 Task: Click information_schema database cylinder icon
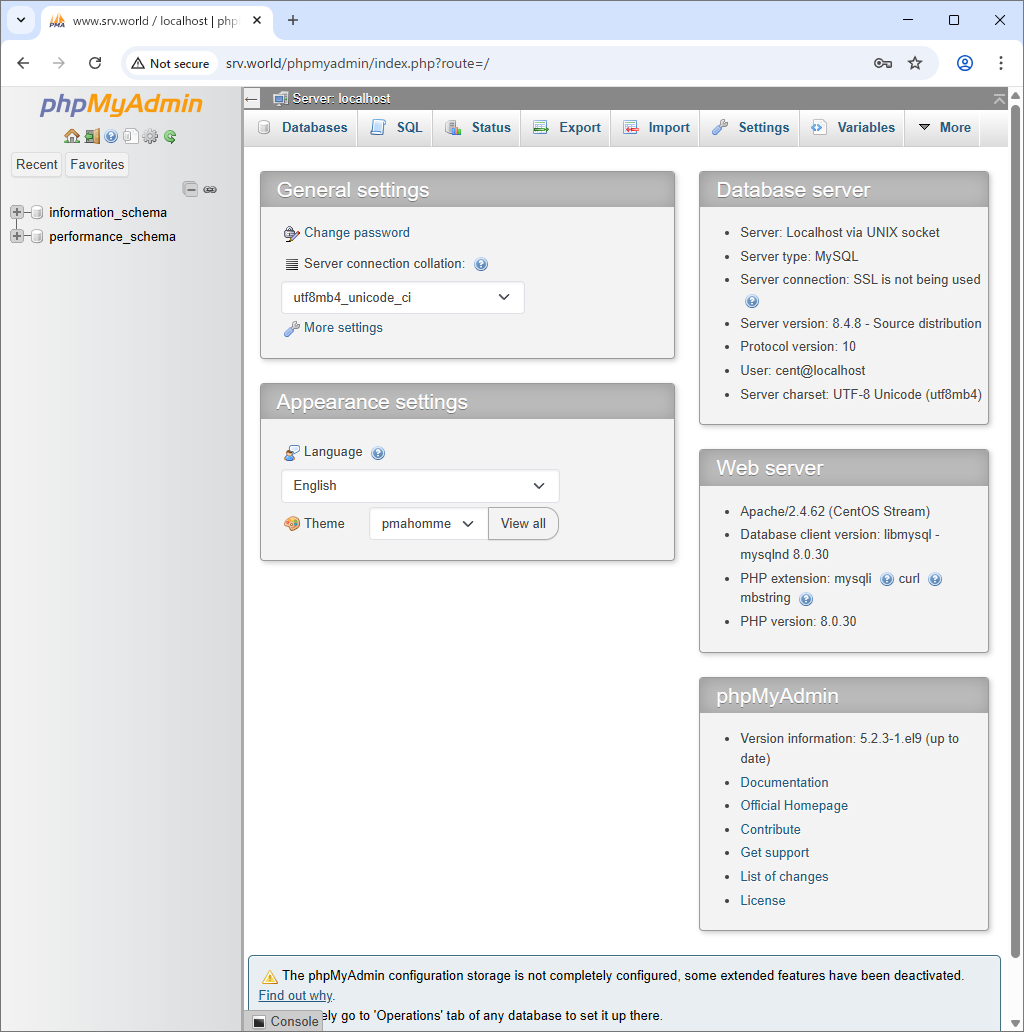point(38,213)
